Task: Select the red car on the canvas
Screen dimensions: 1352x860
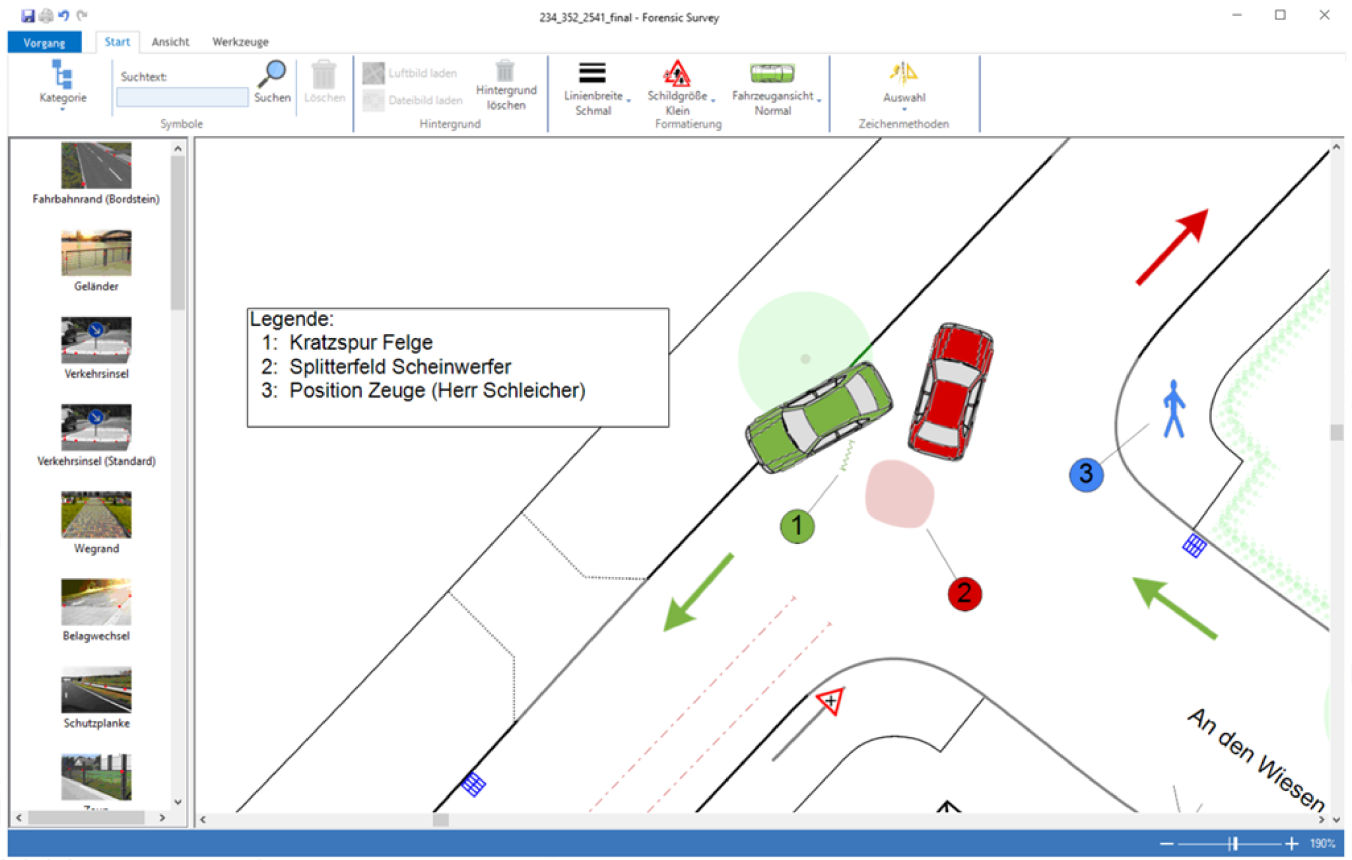Action: [950, 392]
